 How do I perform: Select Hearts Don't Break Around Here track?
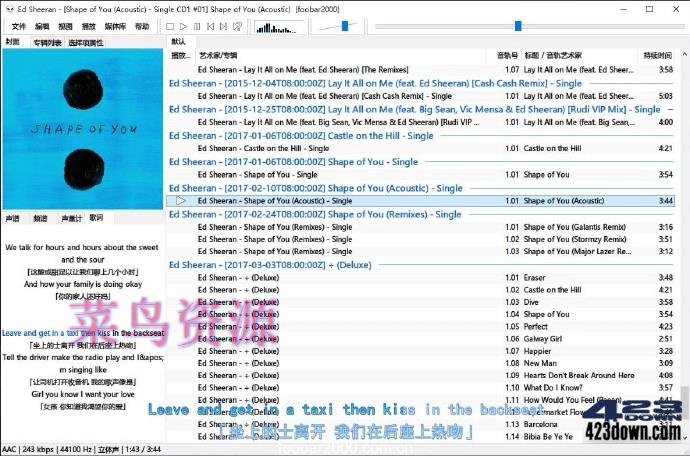pos(422,375)
